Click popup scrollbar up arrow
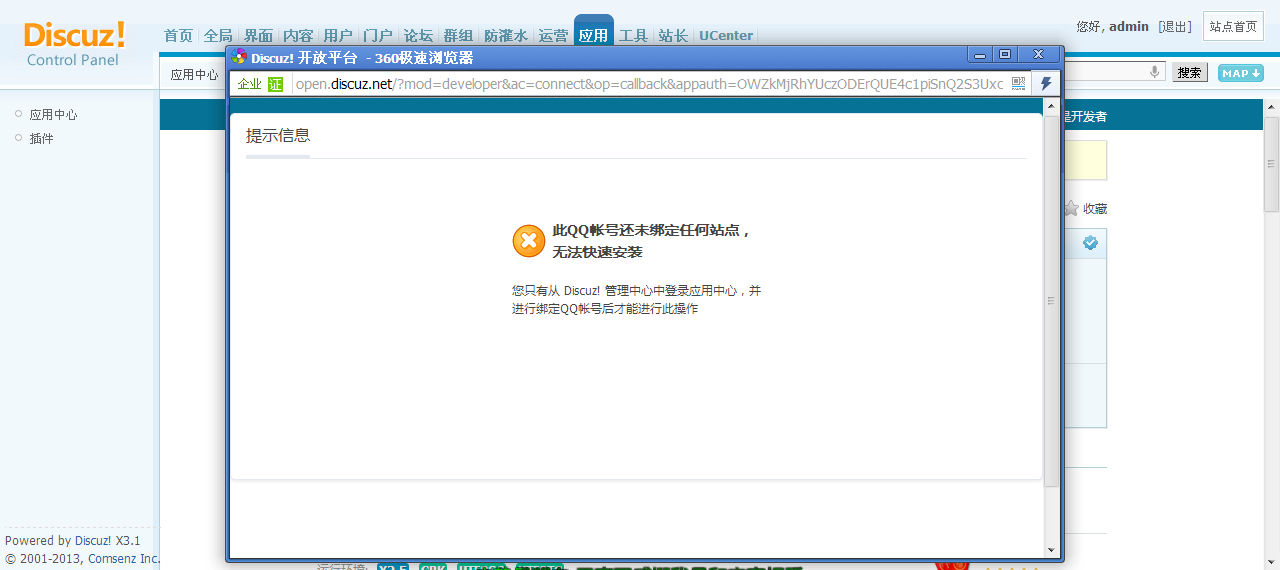This screenshot has width=1280, height=570. pyautogui.click(x=1051, y=105)
